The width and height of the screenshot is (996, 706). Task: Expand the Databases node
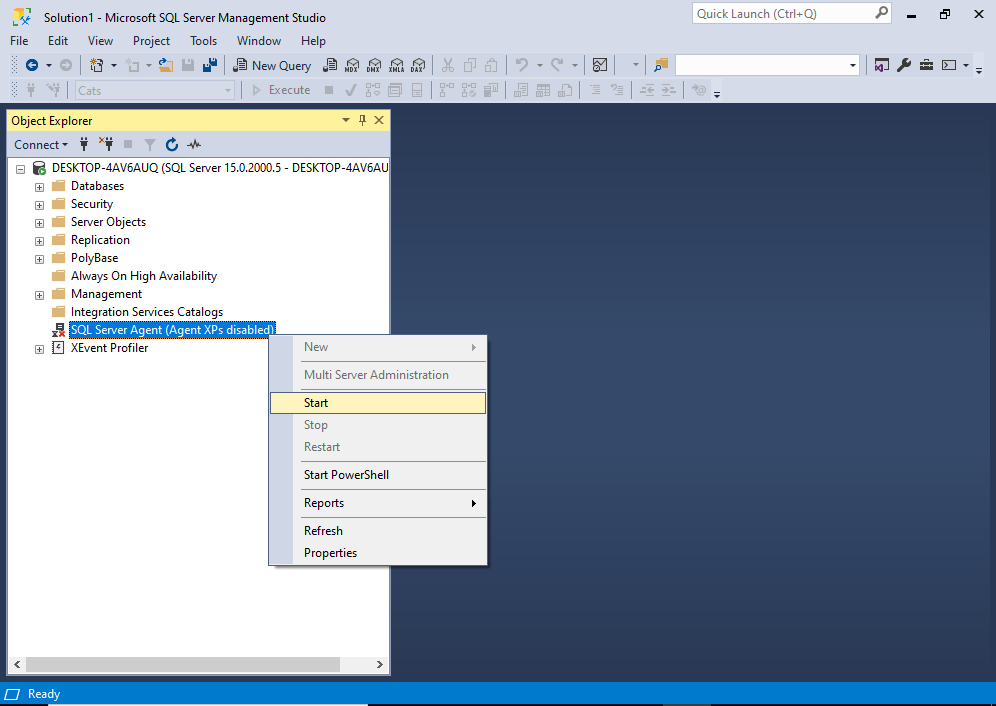[x=39, y=185]
